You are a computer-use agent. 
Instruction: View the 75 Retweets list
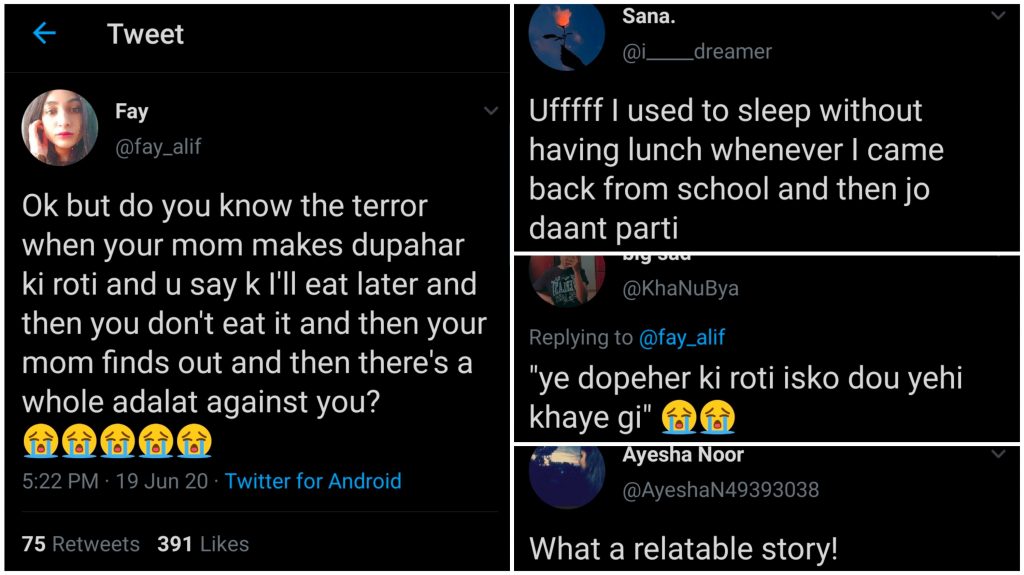81,544
